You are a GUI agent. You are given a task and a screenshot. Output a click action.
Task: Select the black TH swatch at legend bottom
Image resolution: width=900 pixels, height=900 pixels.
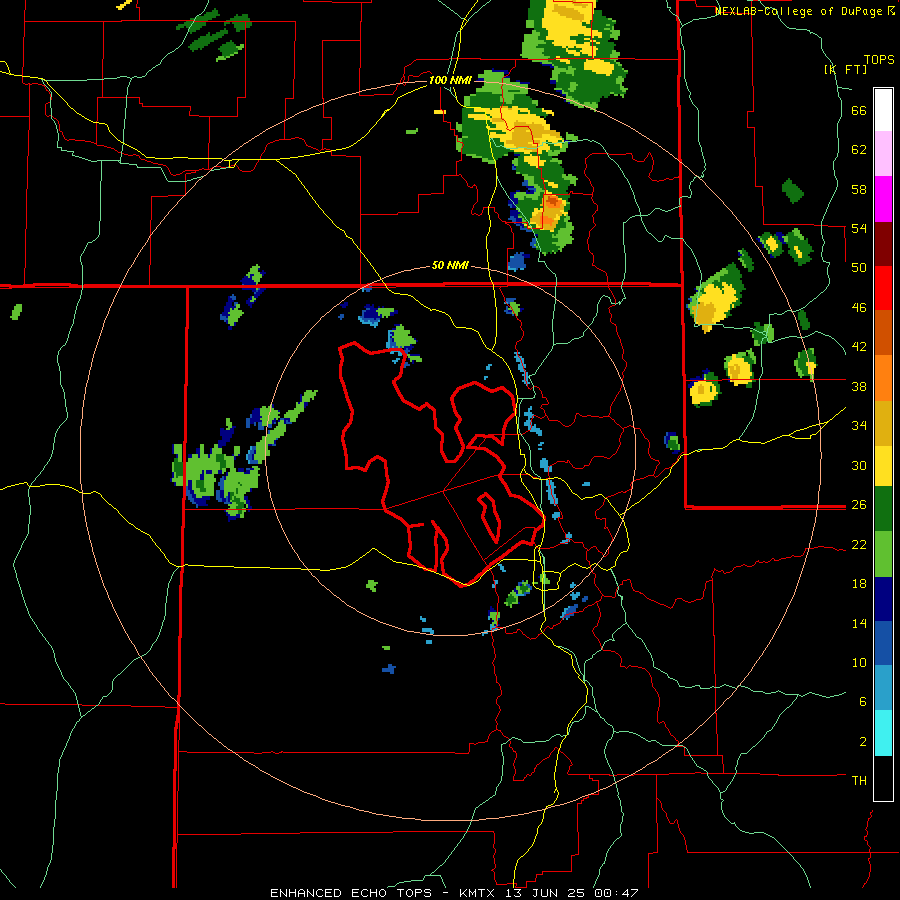click(883, 778)
